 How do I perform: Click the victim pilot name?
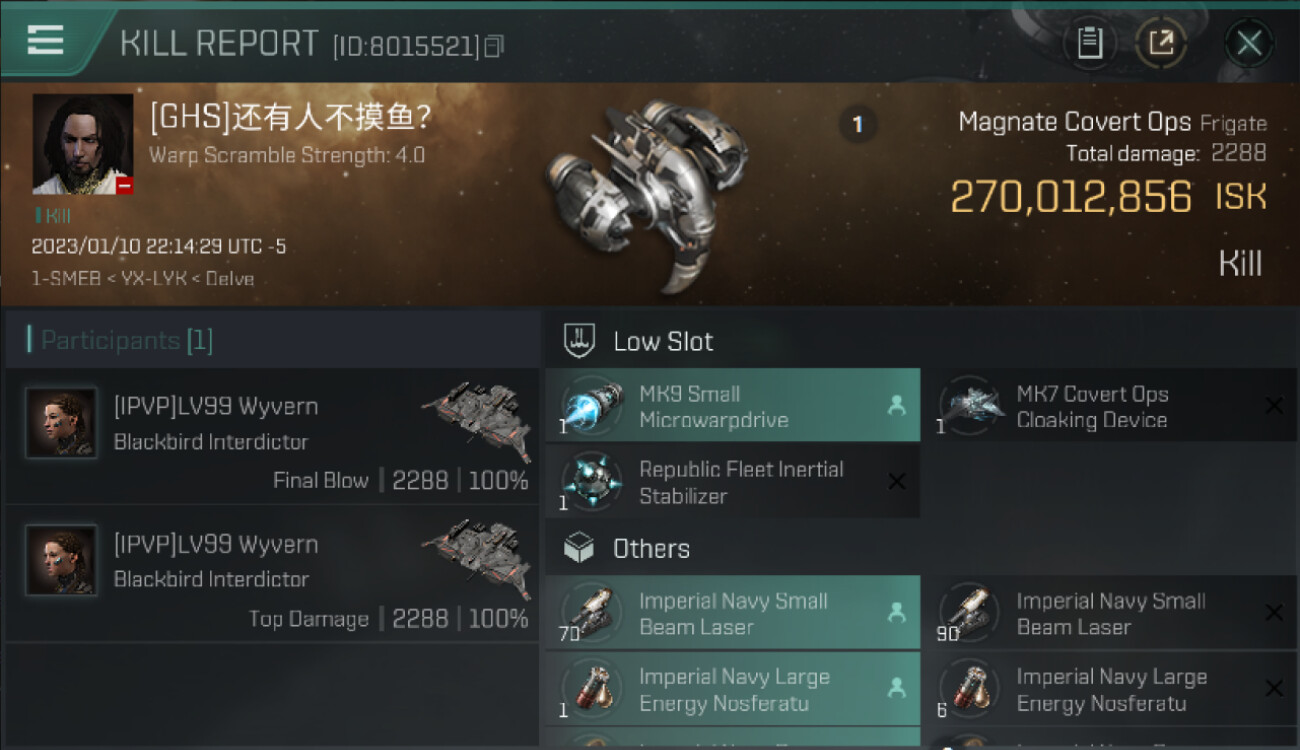tap(290, 119)
